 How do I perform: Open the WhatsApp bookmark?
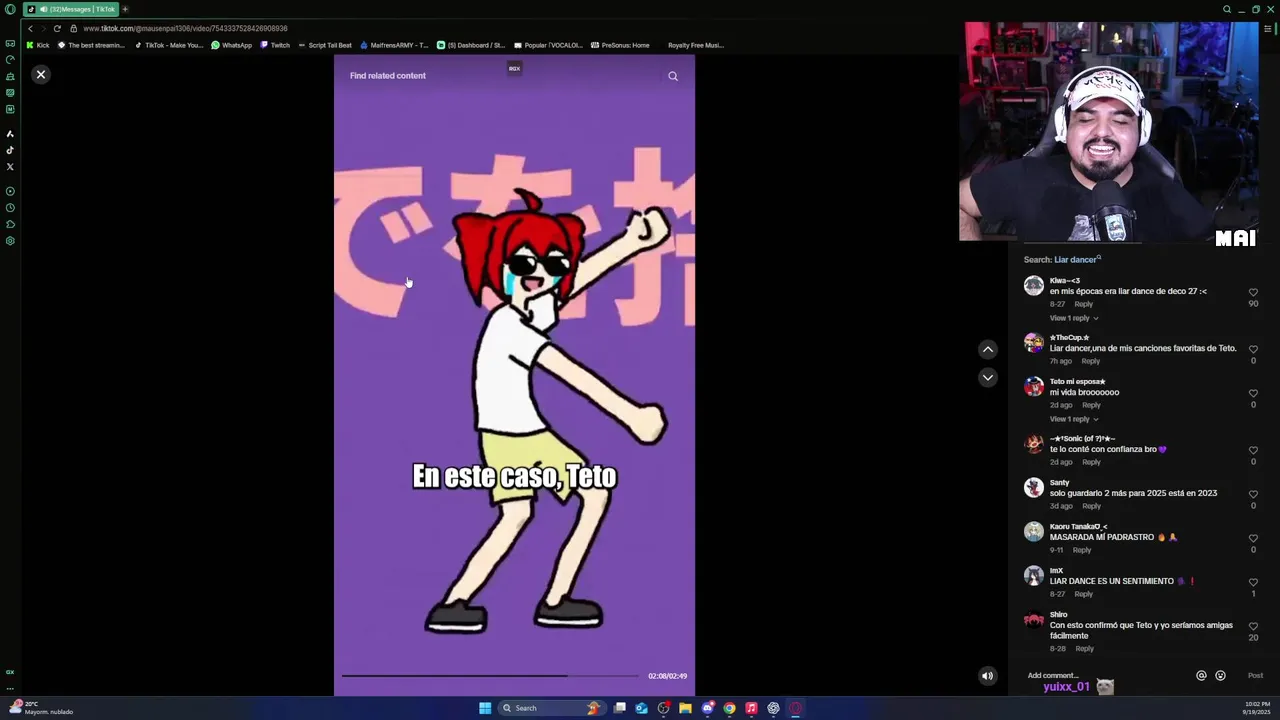[232, 45]
